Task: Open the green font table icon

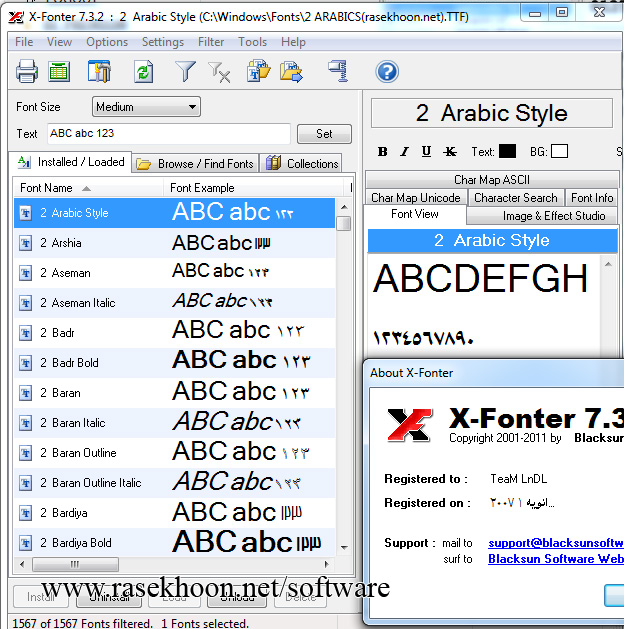Action: (x=59, y=72)
